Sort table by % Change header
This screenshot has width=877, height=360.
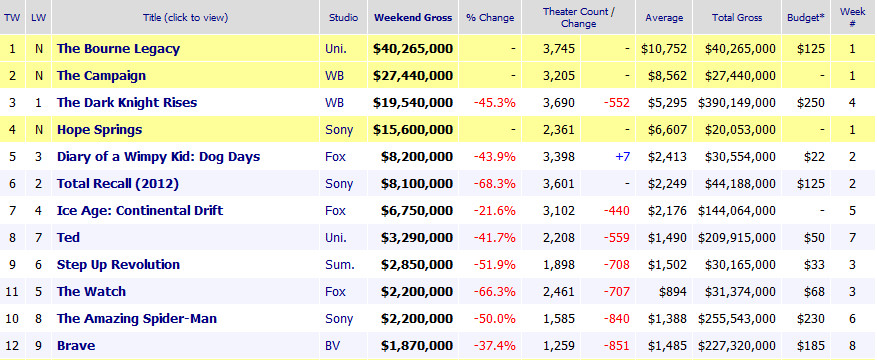click(x=490, y=17)
